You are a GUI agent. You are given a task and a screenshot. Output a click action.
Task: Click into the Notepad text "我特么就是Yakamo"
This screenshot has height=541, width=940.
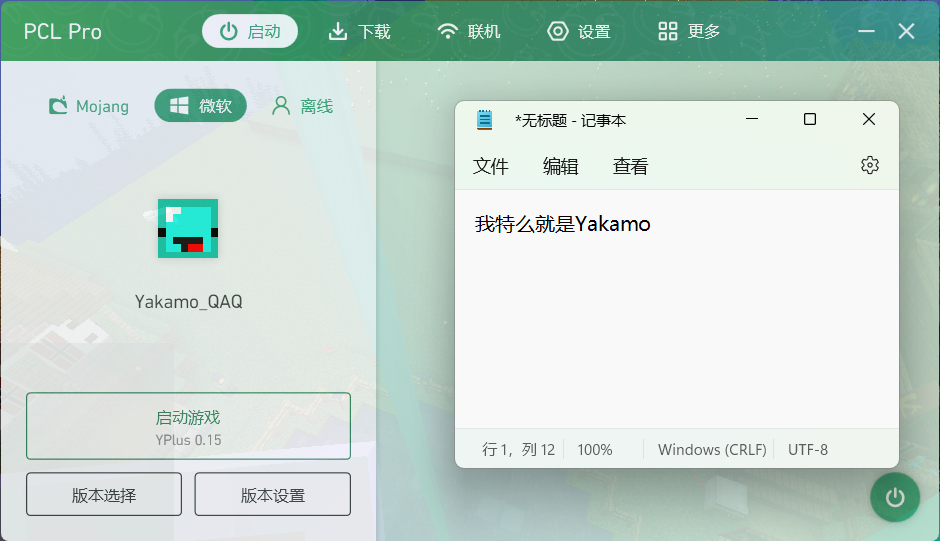[x=562, y=224]
